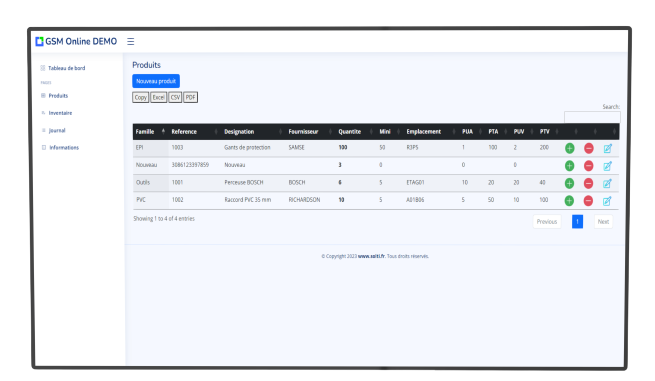This screenshot has width=655, height=381.
Task: Open the www.soltl.fr footer link
Action: point(371,256)
